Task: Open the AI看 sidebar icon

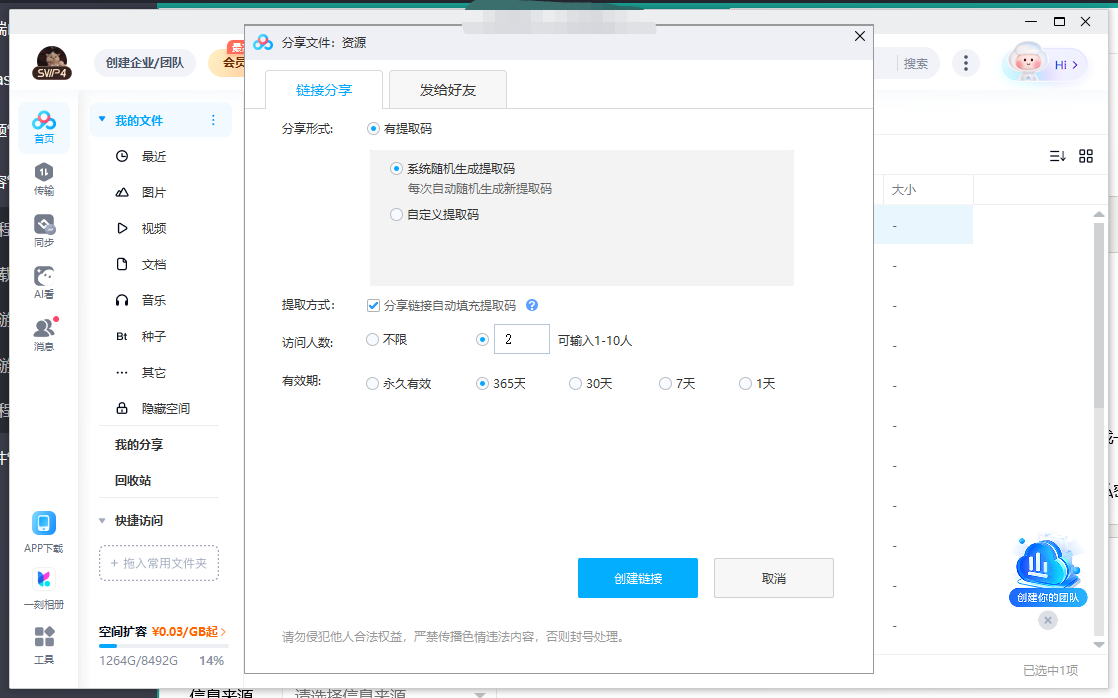Action: (x=44, y=277)
